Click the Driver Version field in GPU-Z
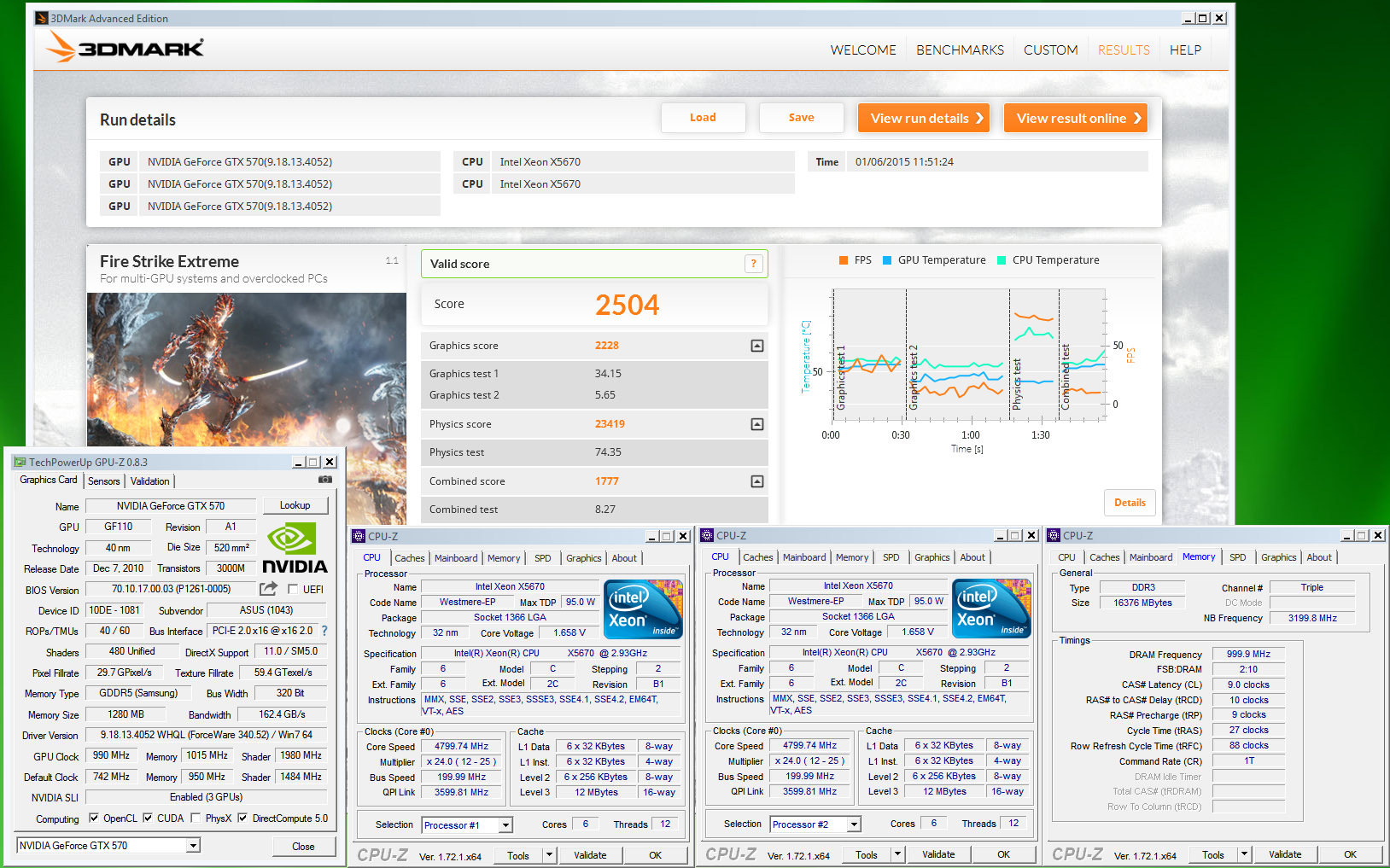 207,735
